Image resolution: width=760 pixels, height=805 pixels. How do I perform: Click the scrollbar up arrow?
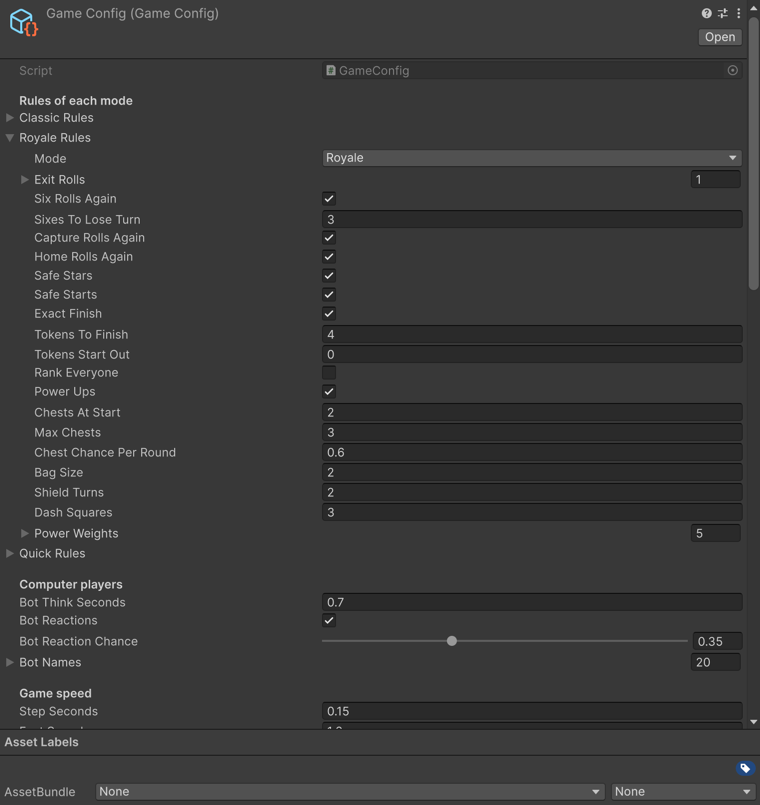point(753,8)
